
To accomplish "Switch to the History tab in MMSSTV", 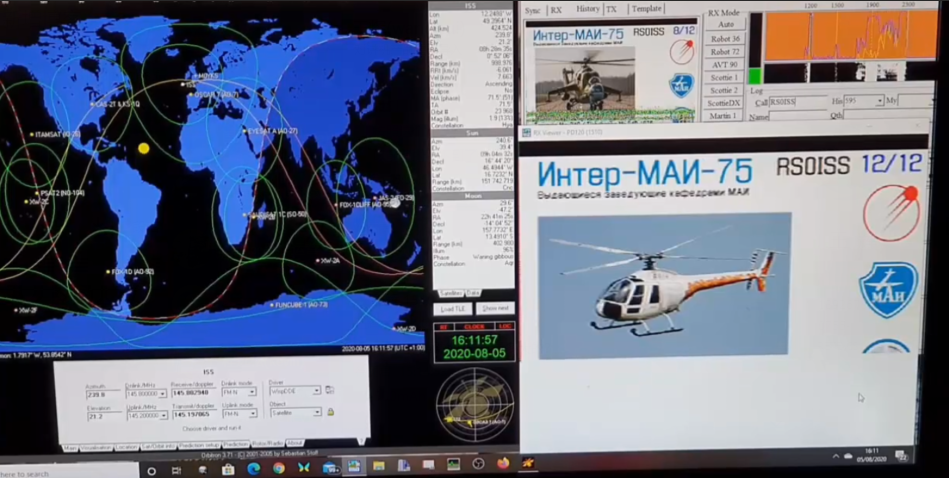I will click(587, 9).
